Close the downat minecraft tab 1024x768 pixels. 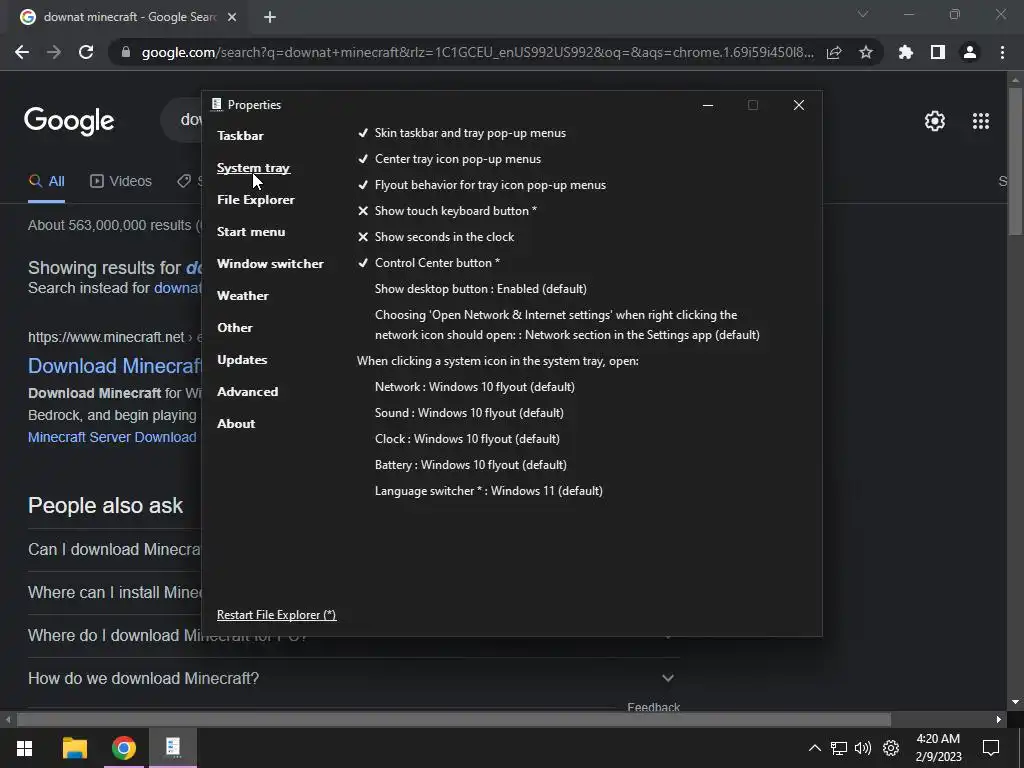click(x=232, y=17)
